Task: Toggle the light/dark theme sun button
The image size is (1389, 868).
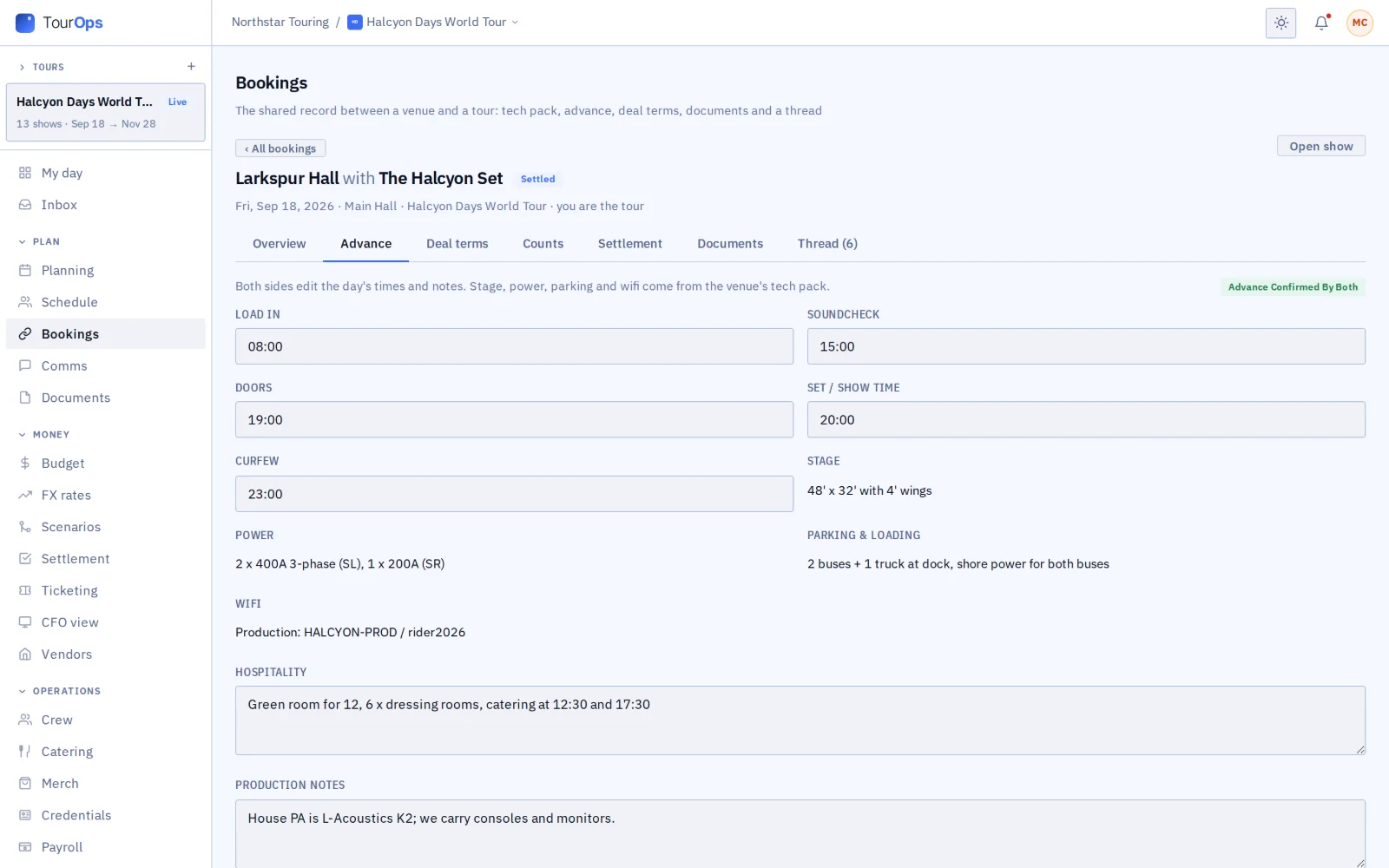Action: click(x=1280, y=23)
